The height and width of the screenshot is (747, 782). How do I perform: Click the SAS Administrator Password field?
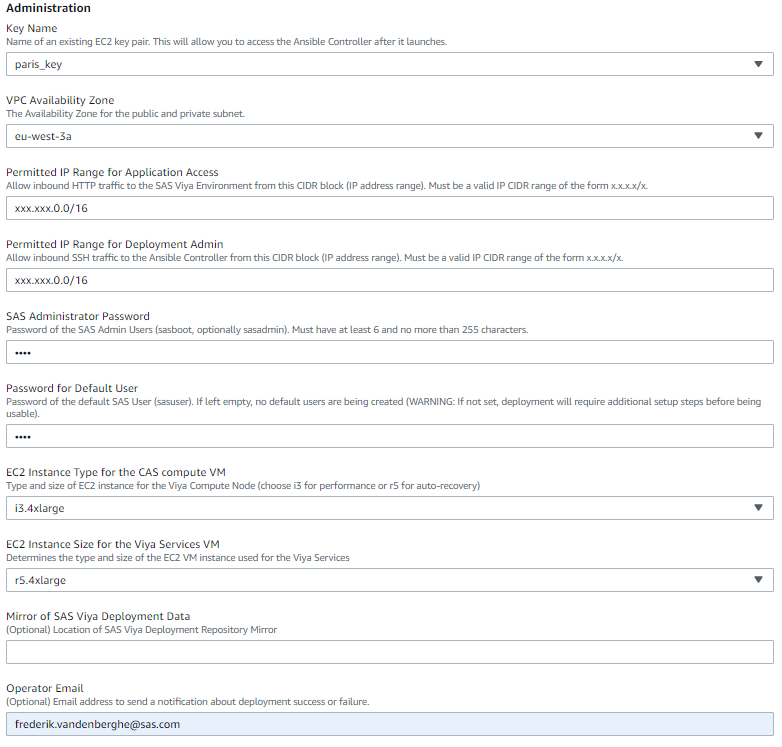[390, 352]
